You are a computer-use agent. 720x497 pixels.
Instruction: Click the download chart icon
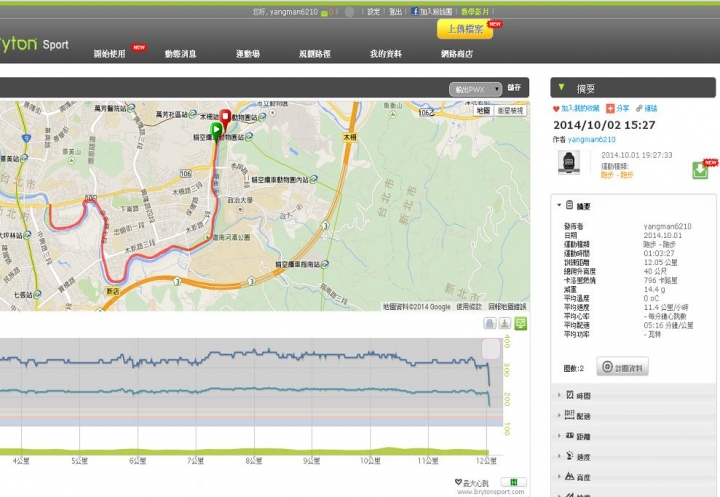(505, 323)
